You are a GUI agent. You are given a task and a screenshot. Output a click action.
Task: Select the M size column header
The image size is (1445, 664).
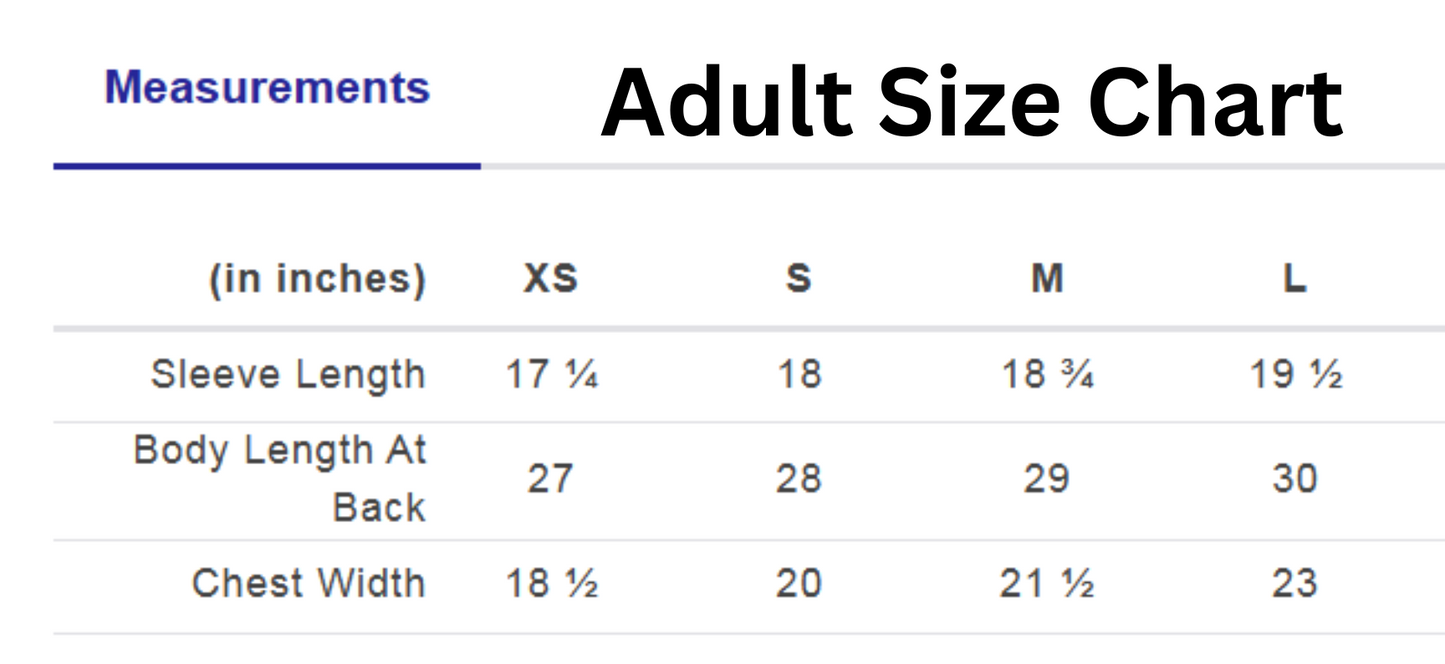point(1046,279)
